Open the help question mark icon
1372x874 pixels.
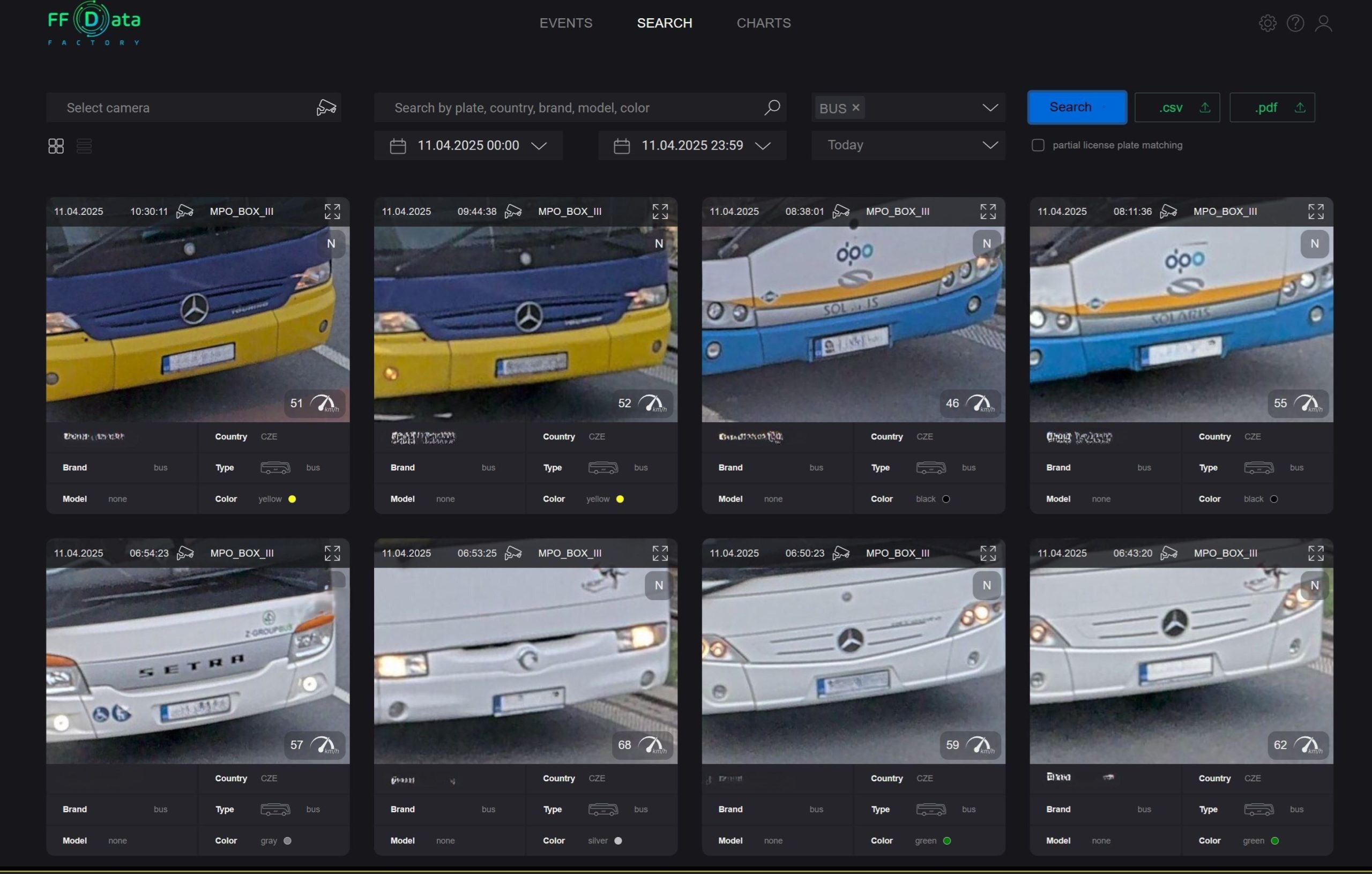(1295, 23)
